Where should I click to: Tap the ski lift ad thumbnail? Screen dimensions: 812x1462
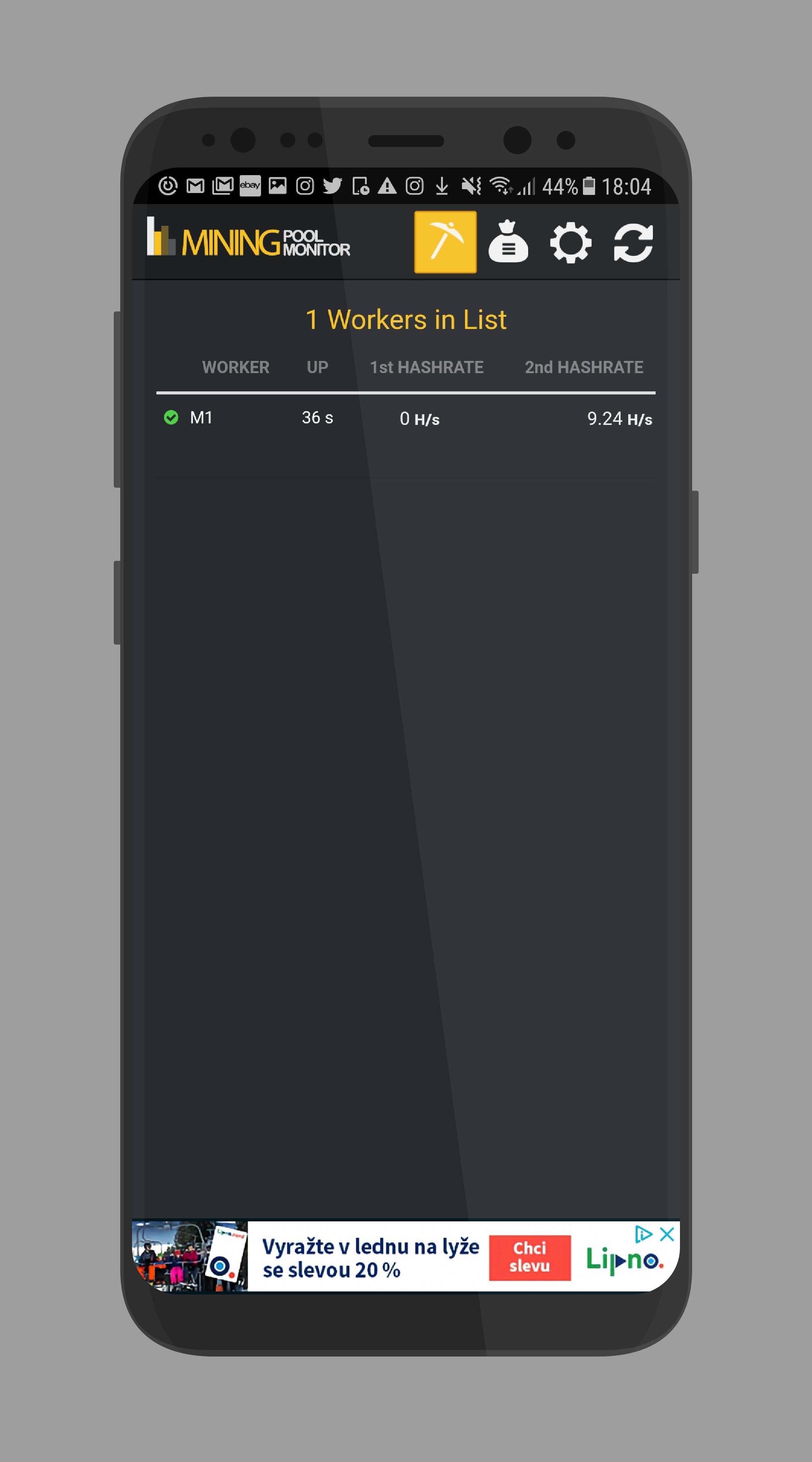[x=190, y=1256]
